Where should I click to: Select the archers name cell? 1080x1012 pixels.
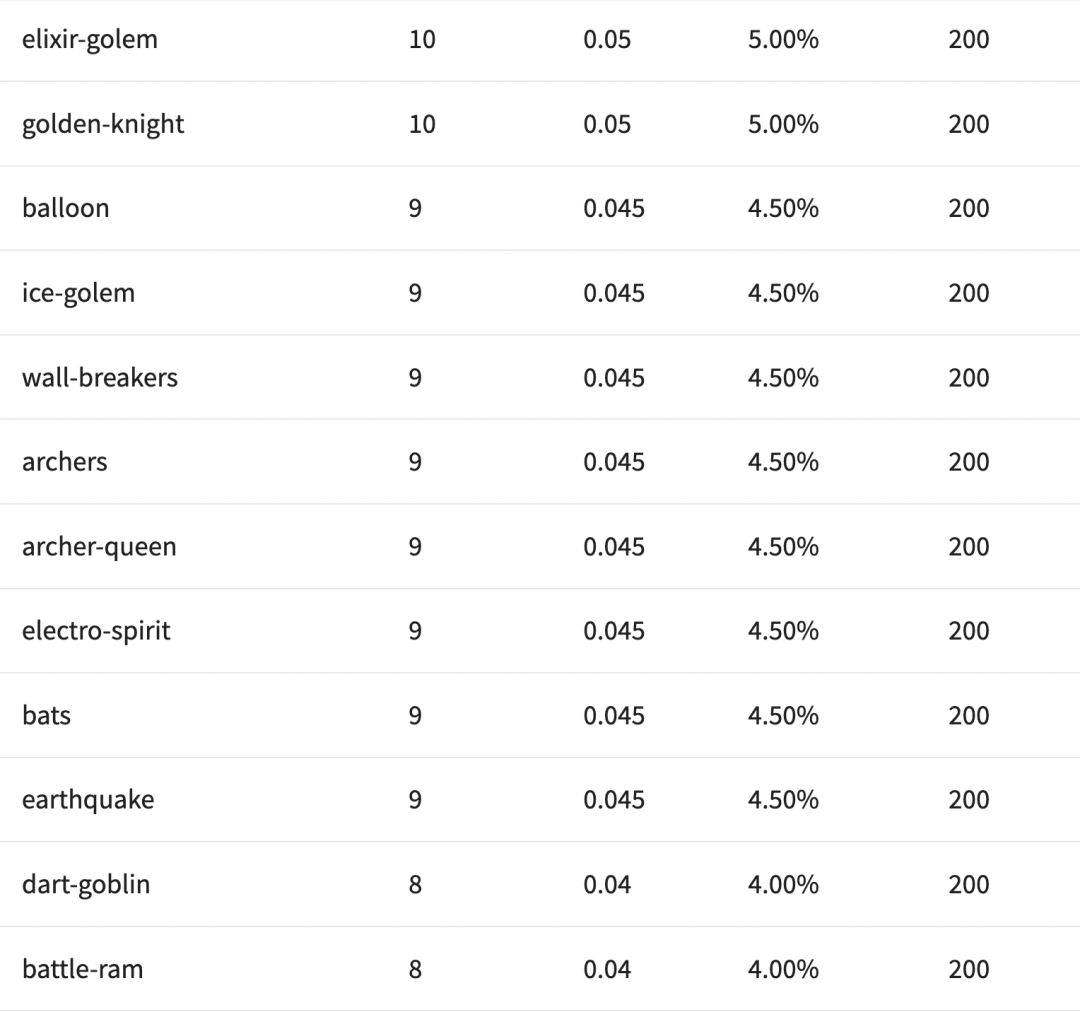(65, 462)
